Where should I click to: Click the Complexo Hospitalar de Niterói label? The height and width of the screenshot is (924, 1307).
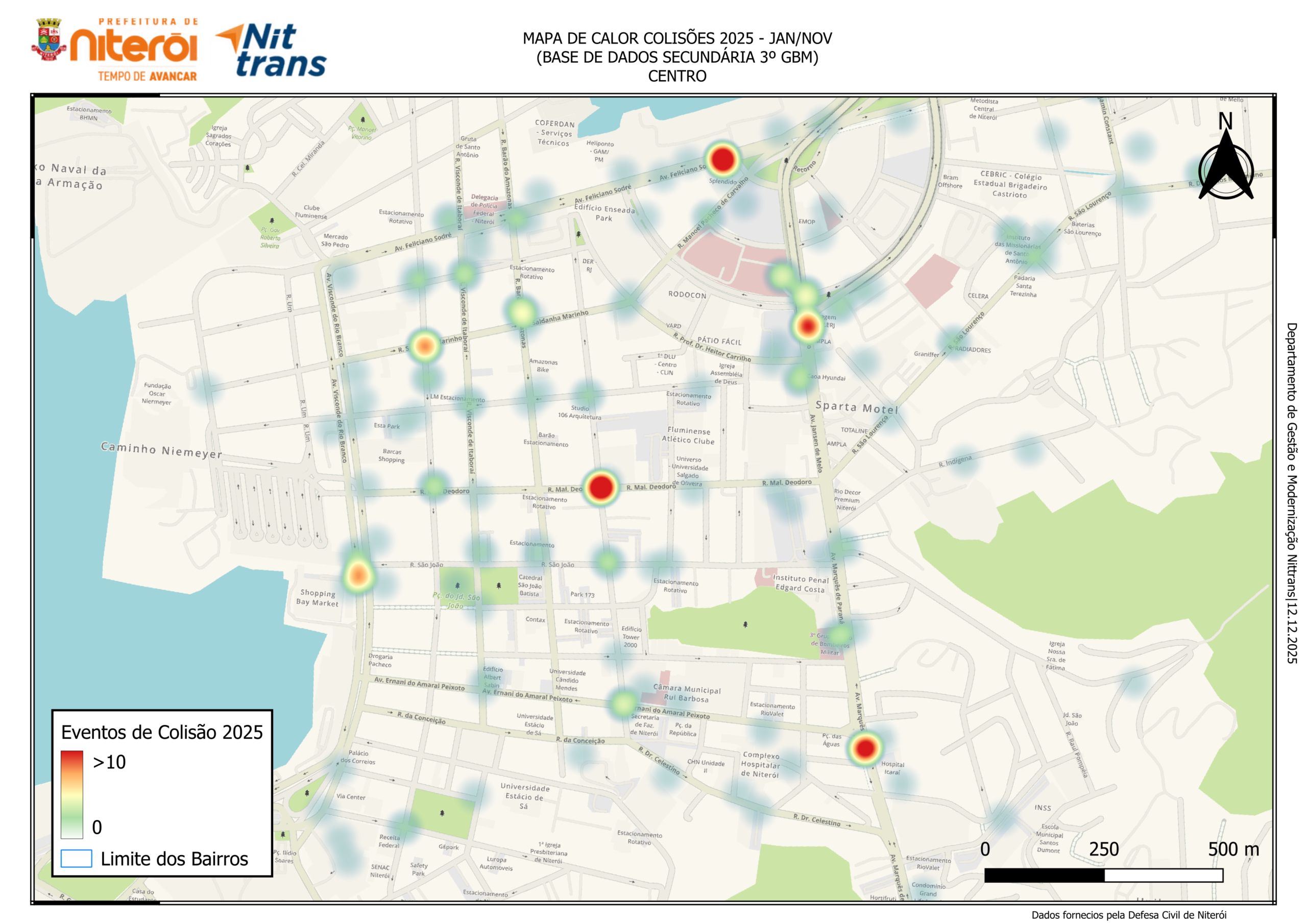tap(761, 765)
